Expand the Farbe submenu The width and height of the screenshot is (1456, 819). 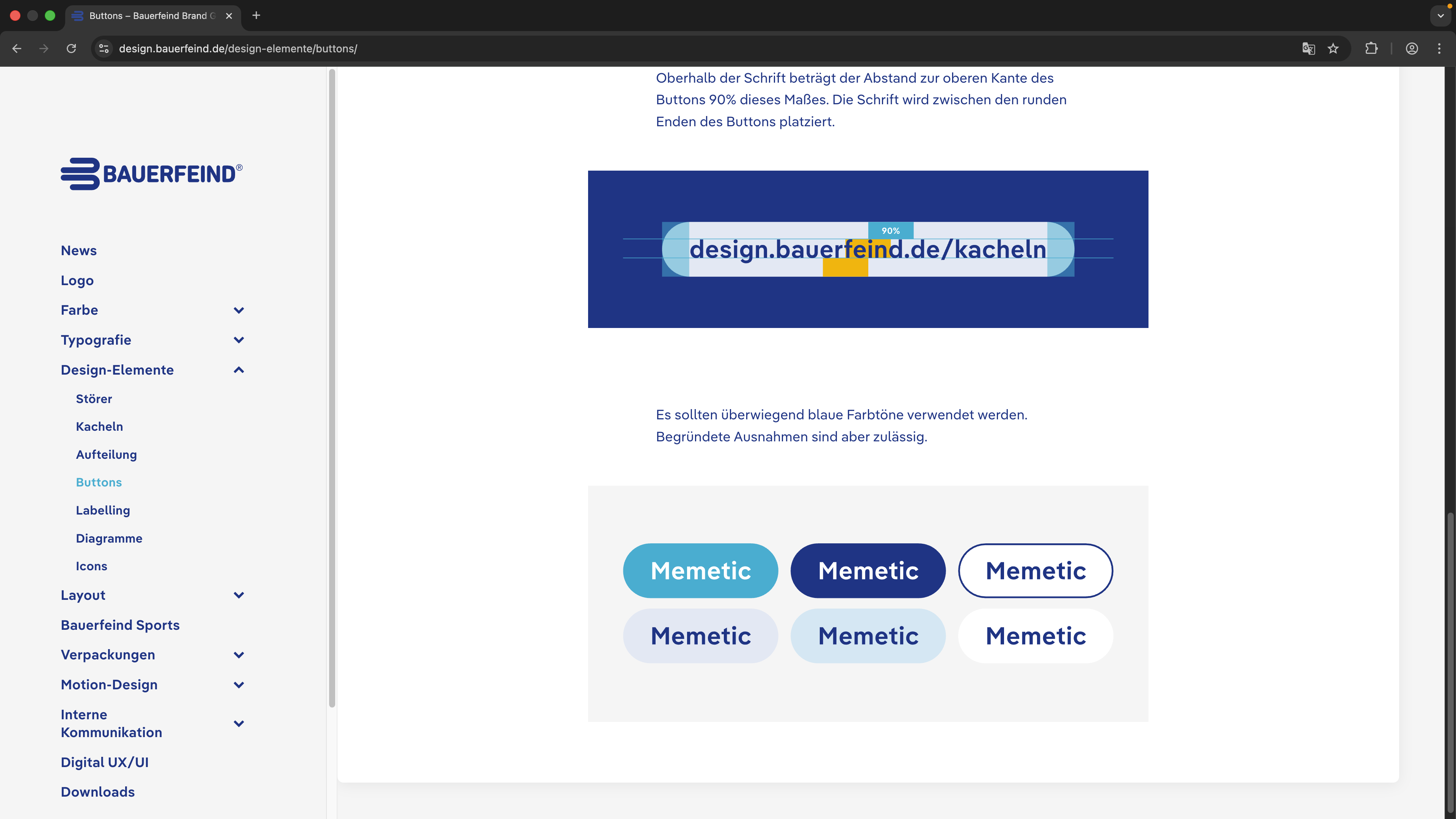coord(239,310)
